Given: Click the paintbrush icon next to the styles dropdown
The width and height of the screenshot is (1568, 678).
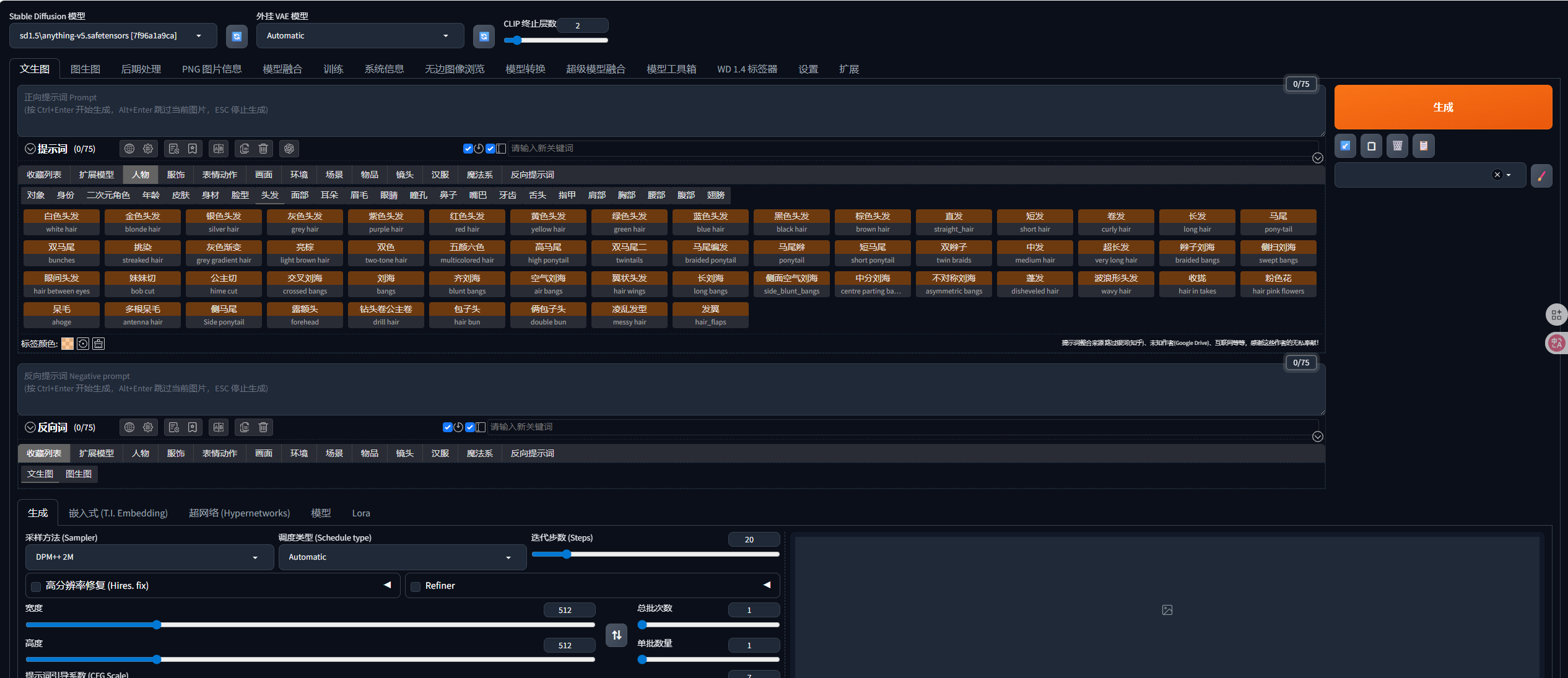Looking at the screenshot, I should click(x=1541, y=175).
